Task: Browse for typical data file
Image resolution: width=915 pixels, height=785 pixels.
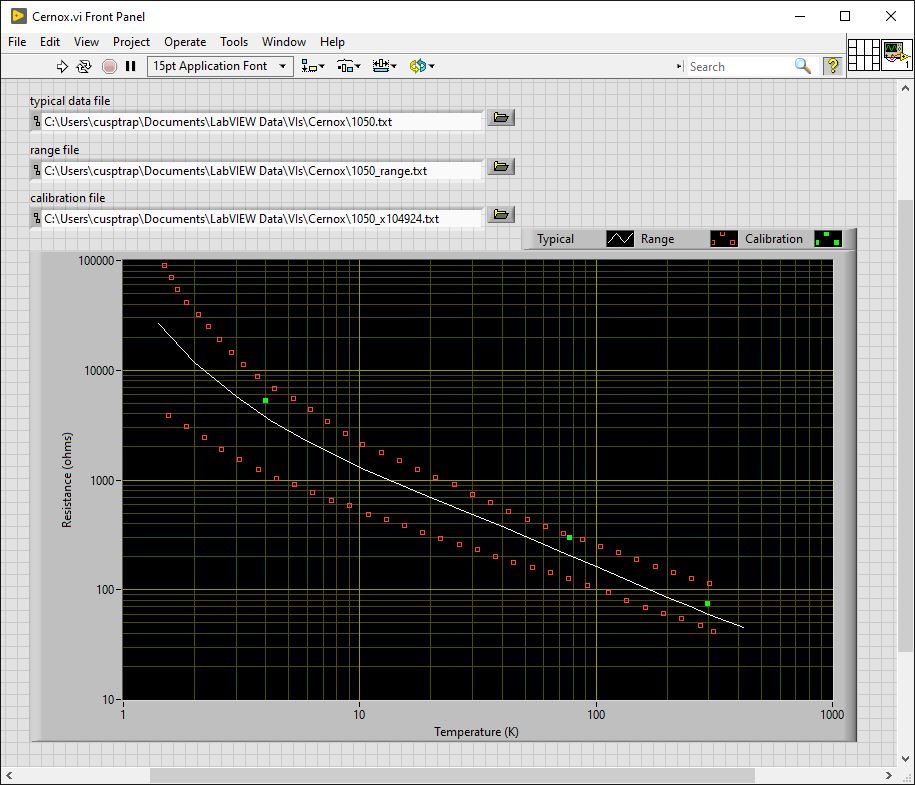Action: (x=501, y=118)
